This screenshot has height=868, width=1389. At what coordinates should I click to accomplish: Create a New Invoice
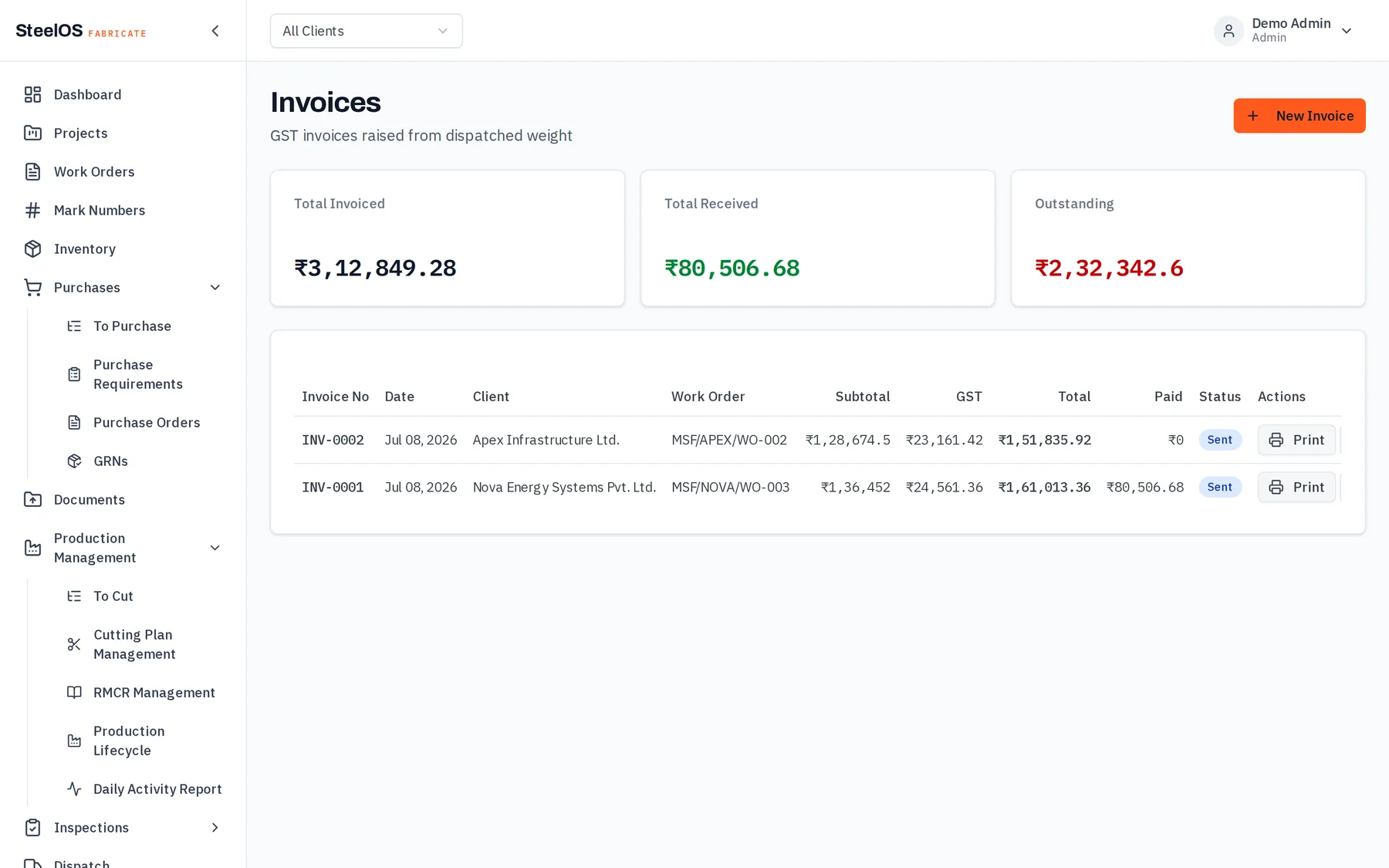[1299, 116]
